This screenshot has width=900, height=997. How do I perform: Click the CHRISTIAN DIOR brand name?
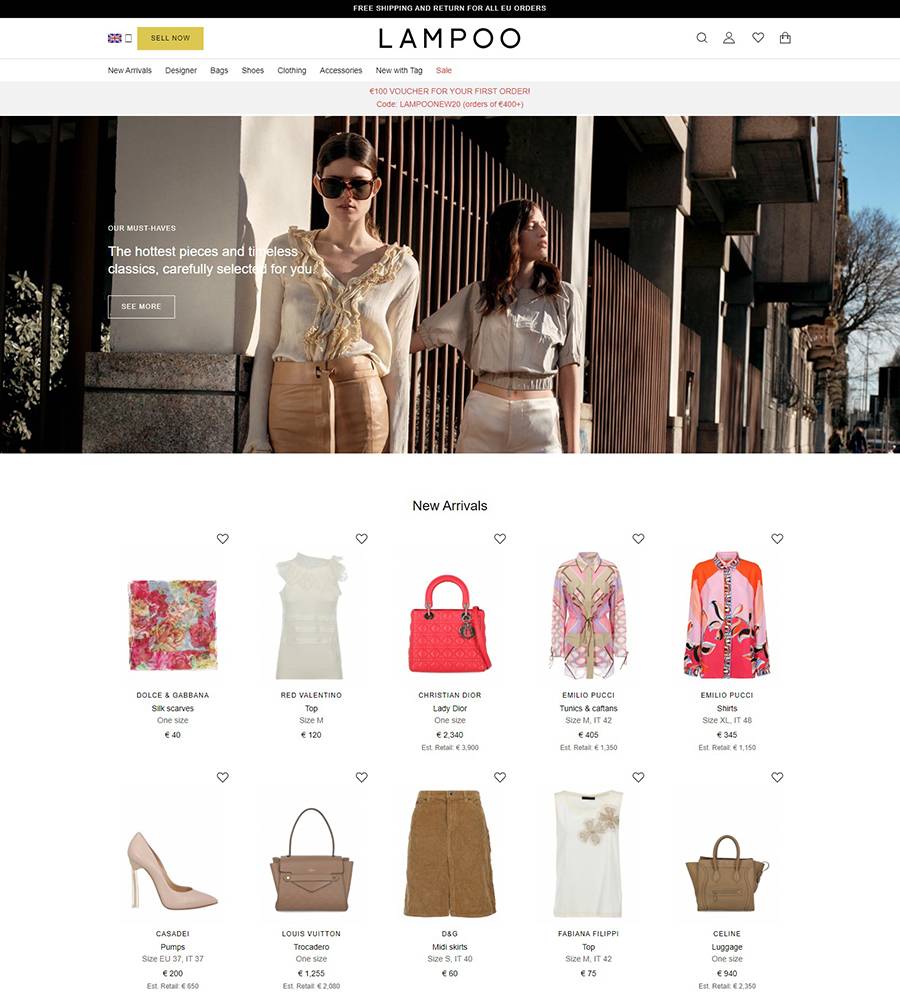tap(450, 695)
